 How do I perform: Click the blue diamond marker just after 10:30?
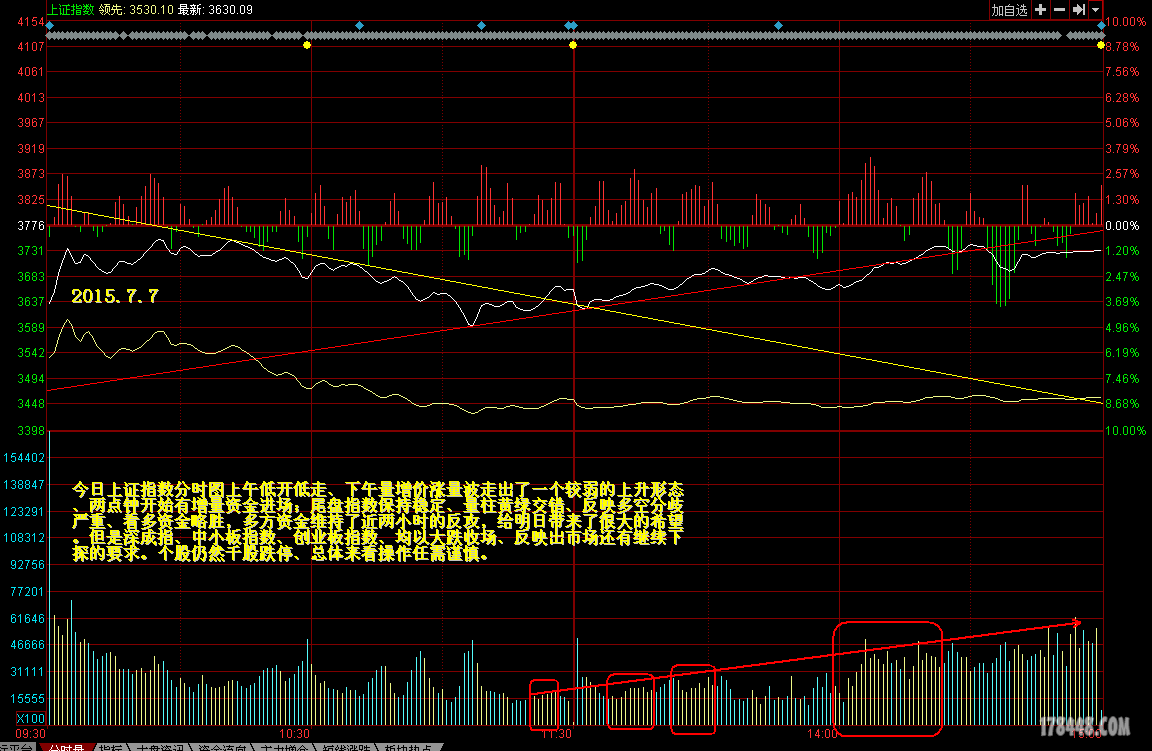pyautogui.click(x=359, y=26)
